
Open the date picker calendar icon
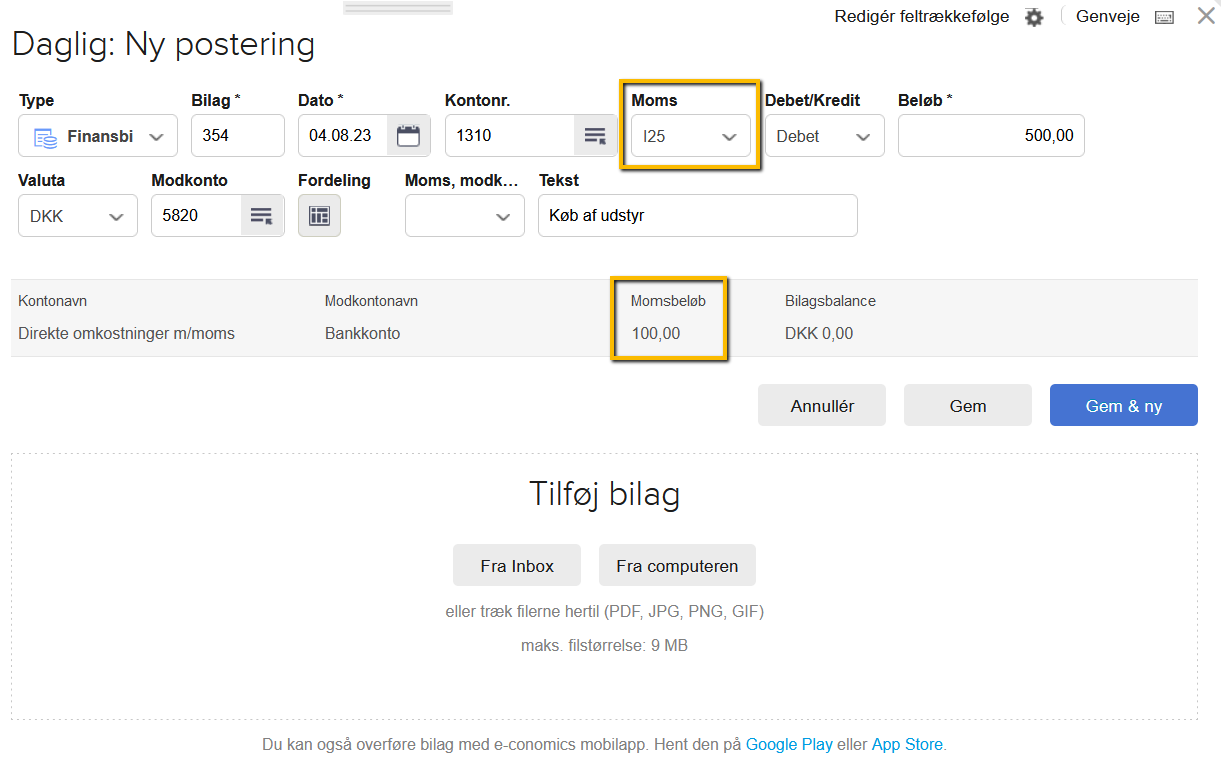click(x=408, y=136)
